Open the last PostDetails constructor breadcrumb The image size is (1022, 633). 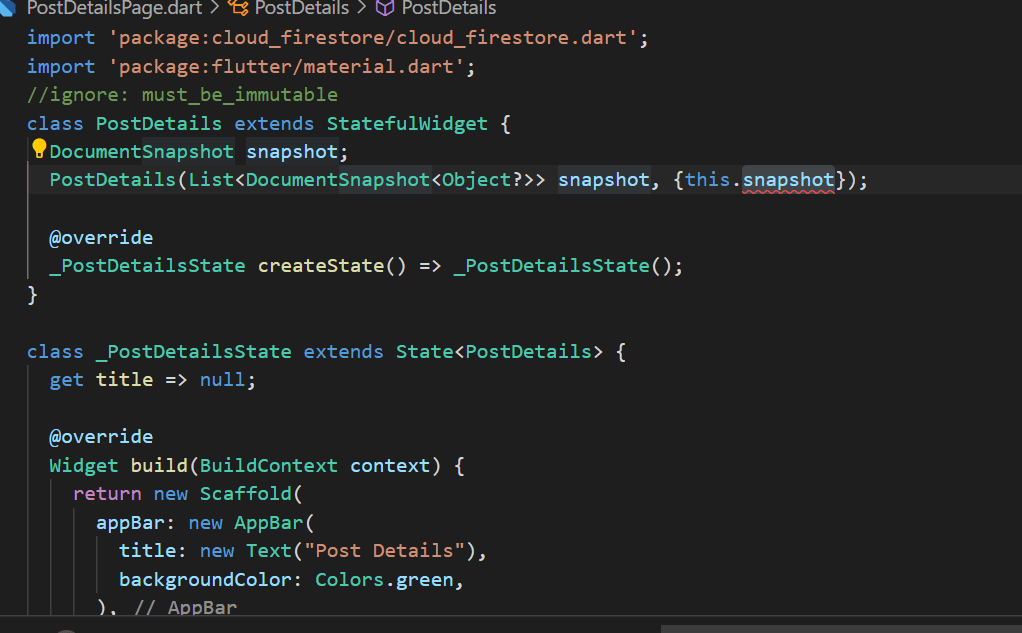[x=449, y=8]
